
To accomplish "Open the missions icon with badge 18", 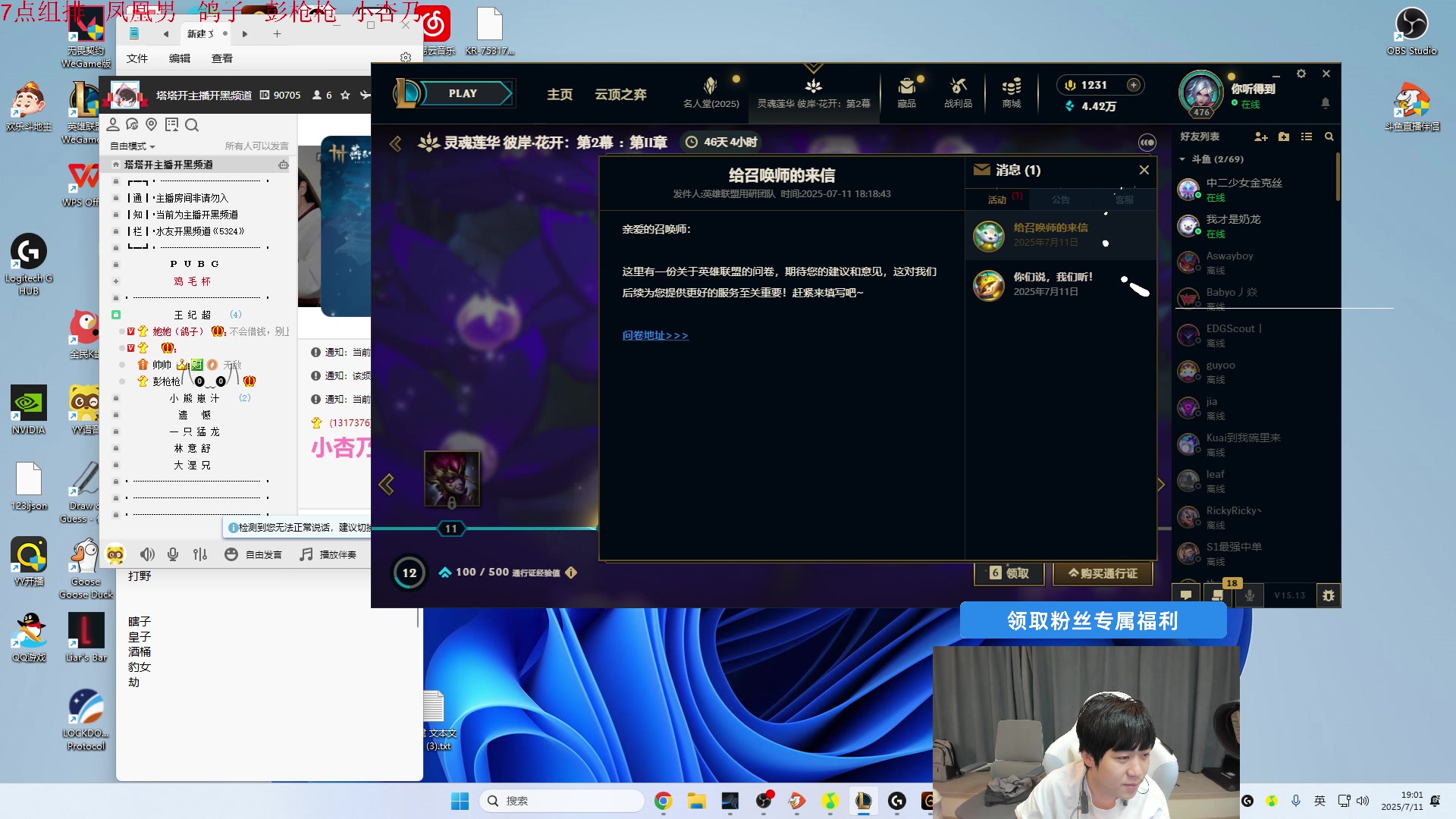I will (x=1217, y=595).
